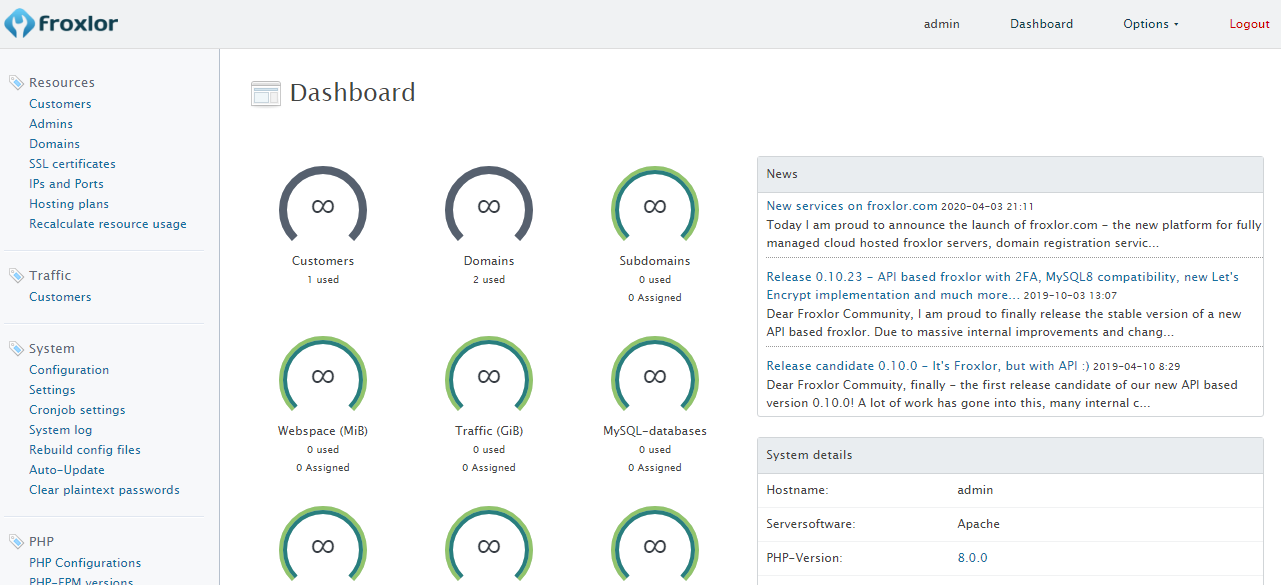1281x585 pixels.
Task: Open Hosting plans in the sidebar
Action: 69,204
